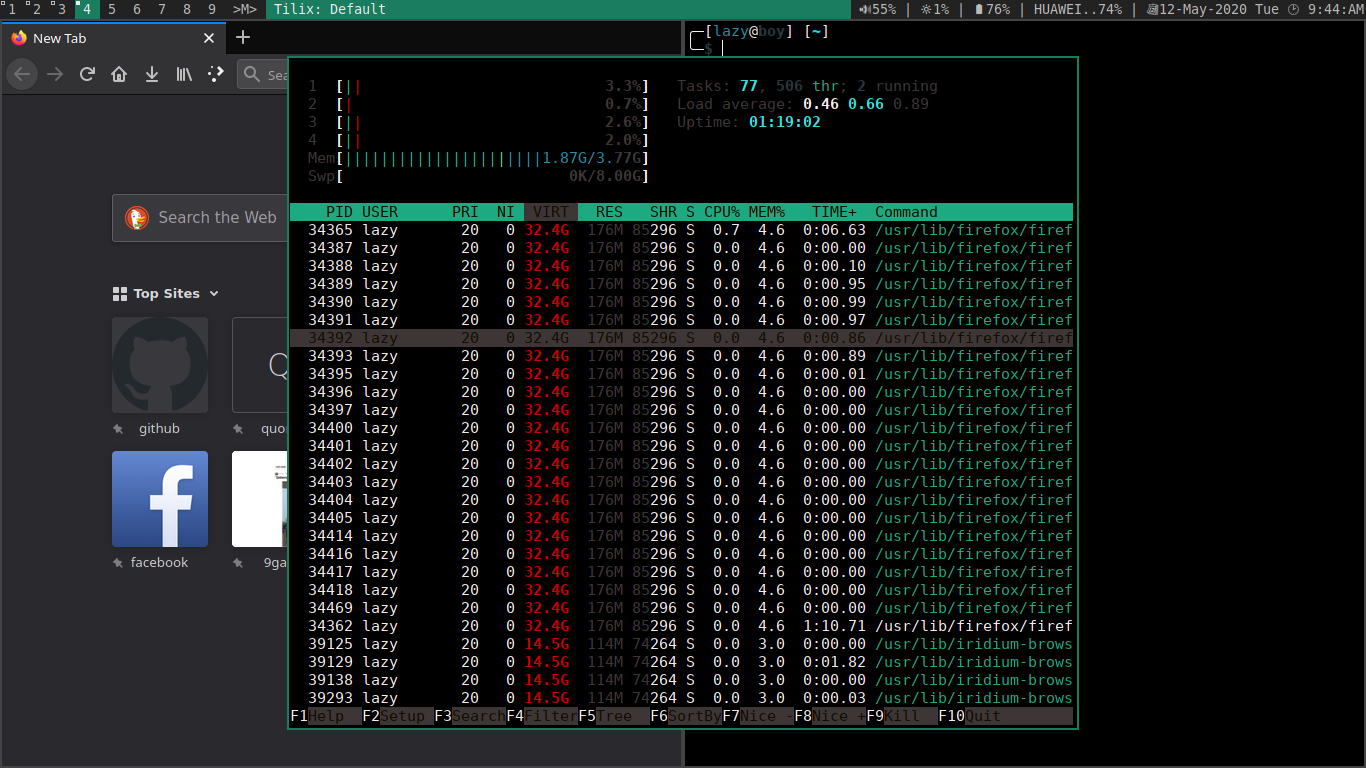Click the HUAWEI wifi 74% indicator
Screen dimensions: 1366x768
[1077, 9]
